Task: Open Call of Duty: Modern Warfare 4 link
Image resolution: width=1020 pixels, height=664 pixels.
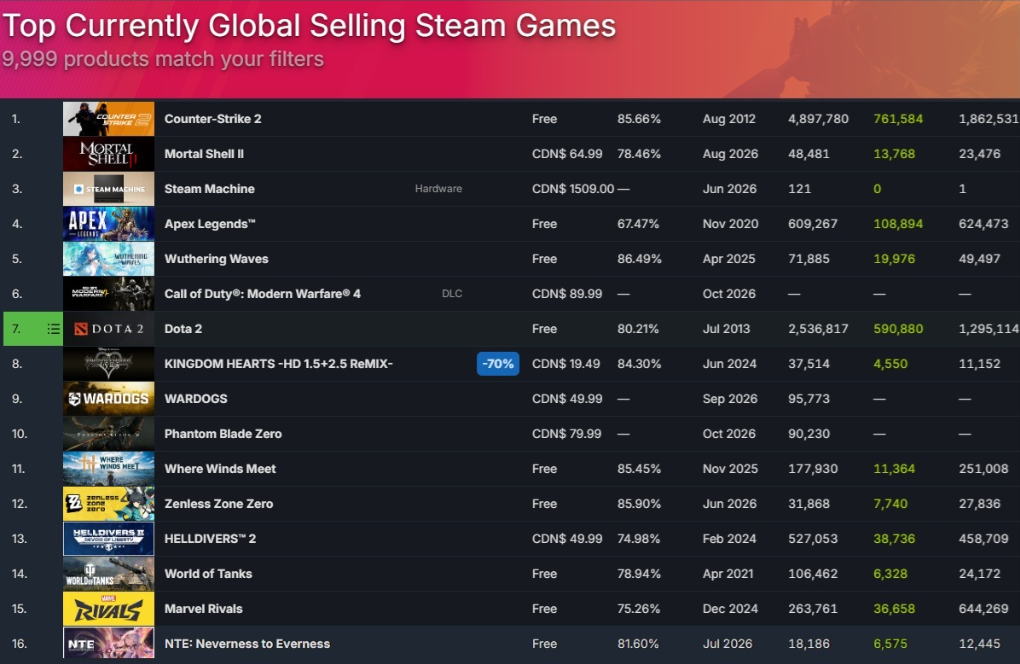Action: click(x=262, y=294)
